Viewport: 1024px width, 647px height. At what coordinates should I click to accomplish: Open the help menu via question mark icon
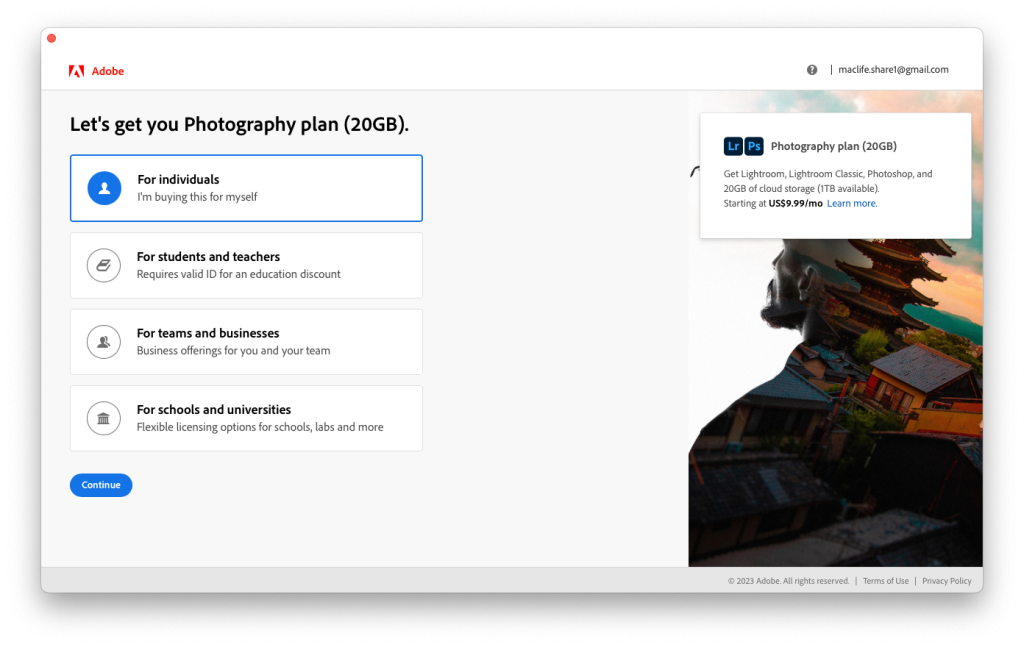pos(812,69)
